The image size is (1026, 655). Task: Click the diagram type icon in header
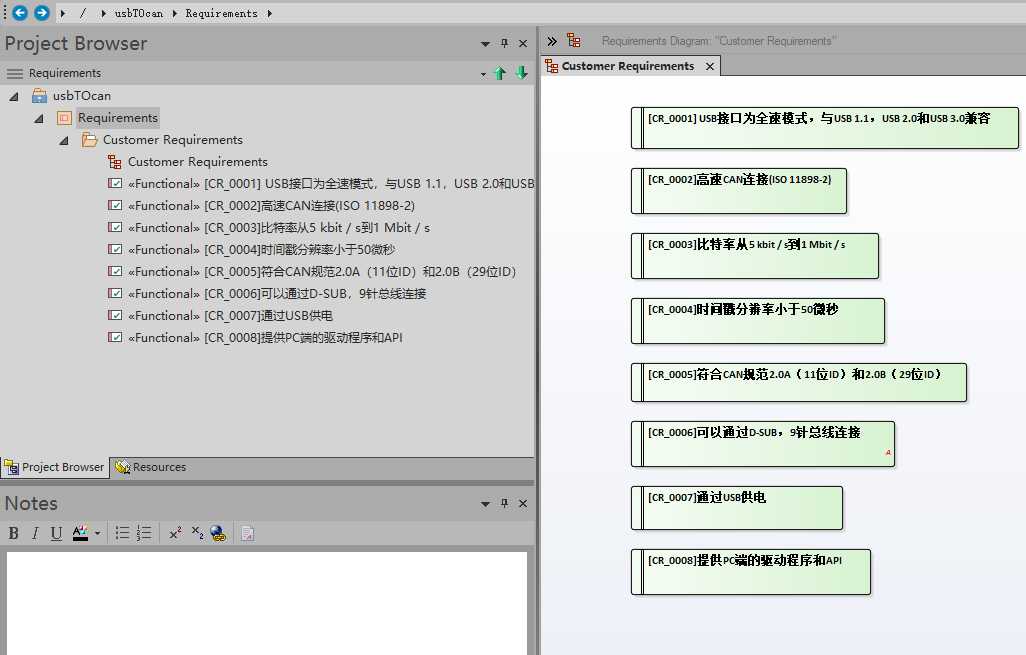(574, 41)
